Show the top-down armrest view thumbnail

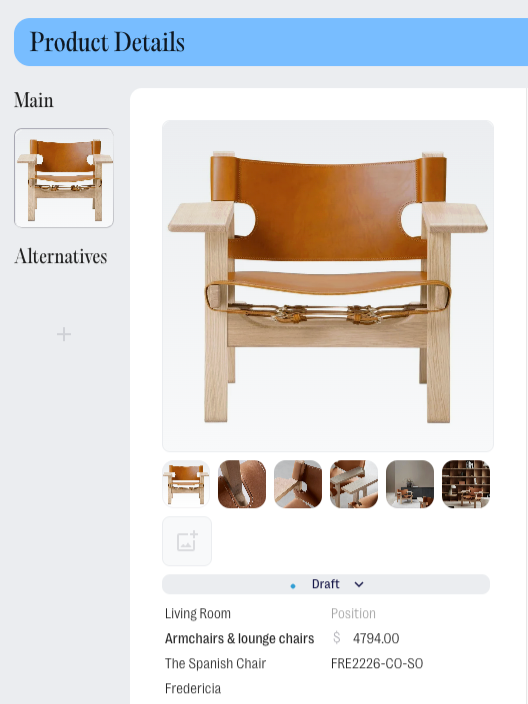coord(354,484)
